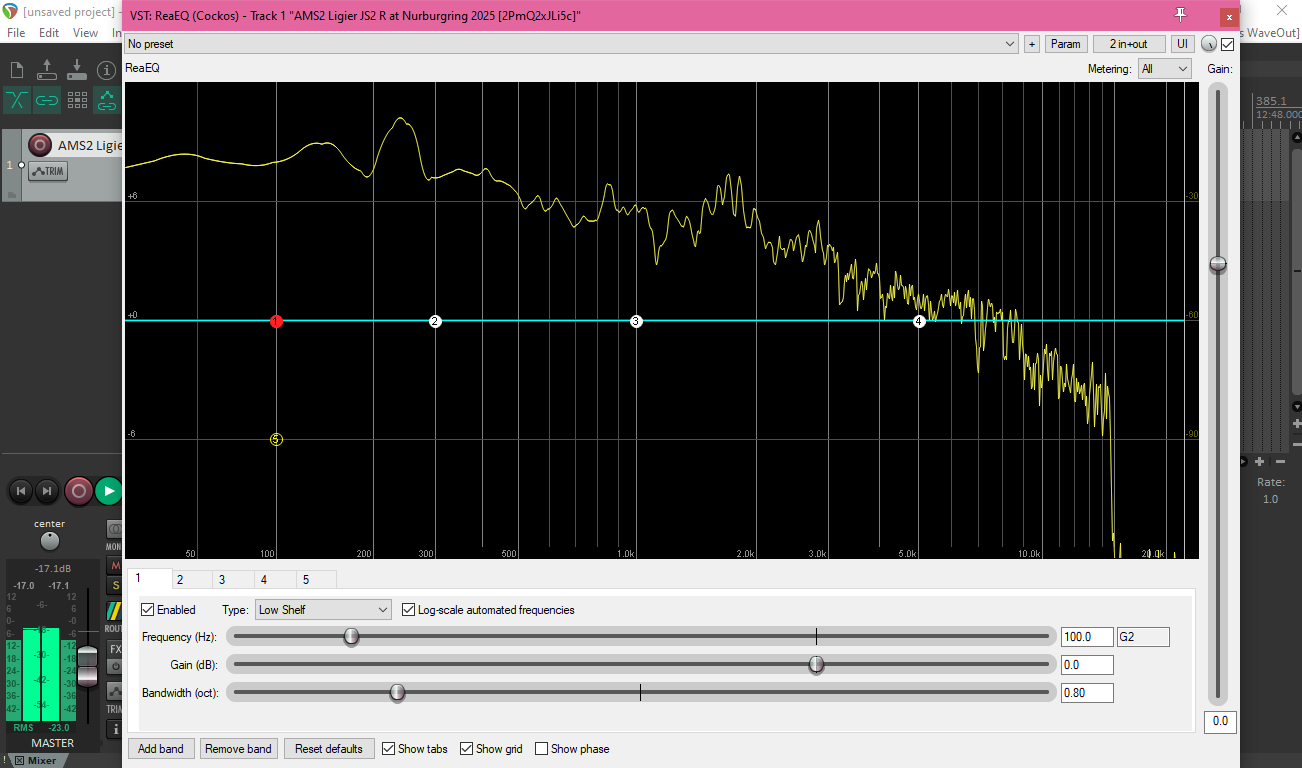Click the Param button
The height and width of the screenshot is (768, 1302).
tap(1066, 44)
